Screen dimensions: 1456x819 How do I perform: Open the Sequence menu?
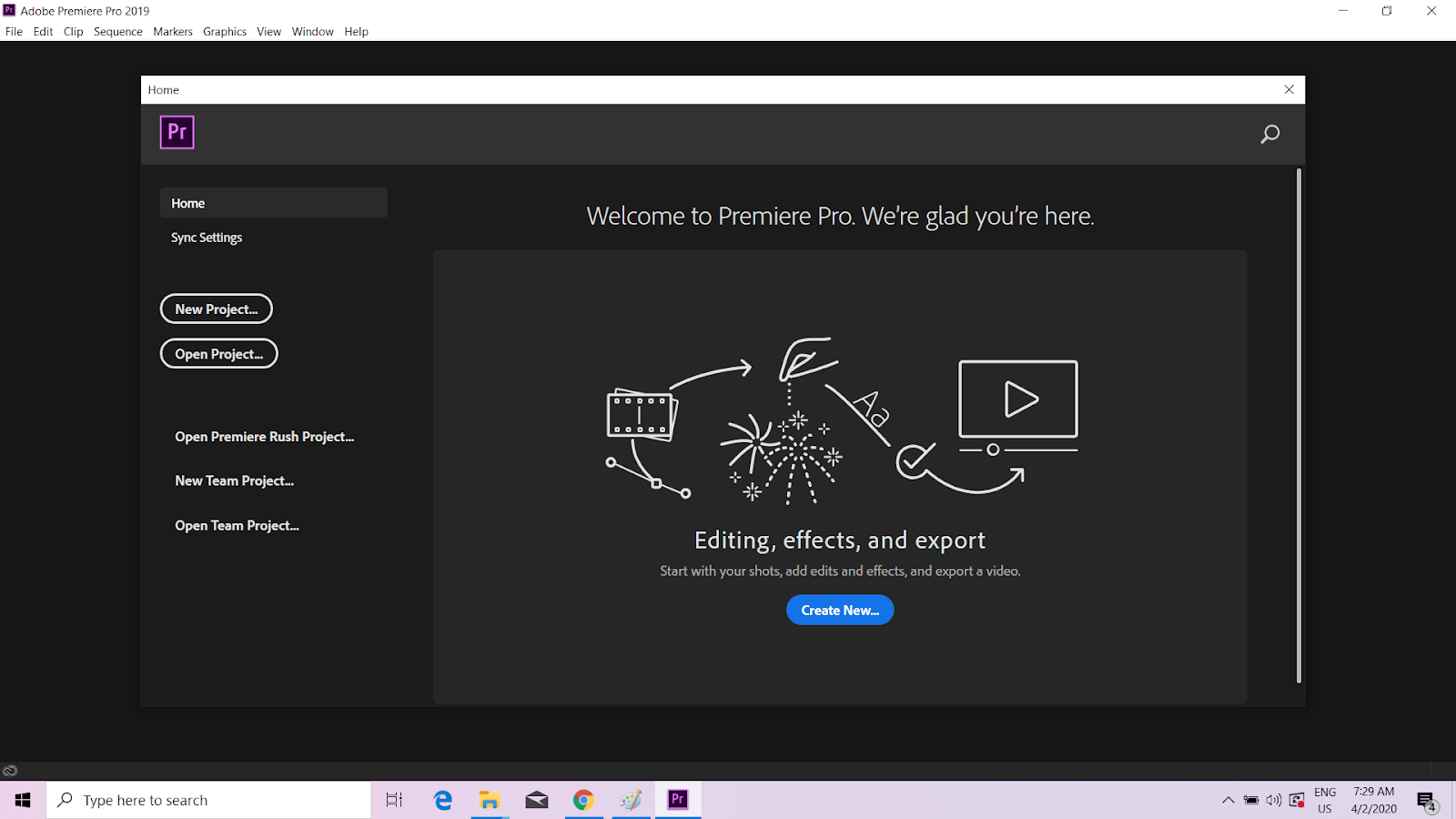118,31
